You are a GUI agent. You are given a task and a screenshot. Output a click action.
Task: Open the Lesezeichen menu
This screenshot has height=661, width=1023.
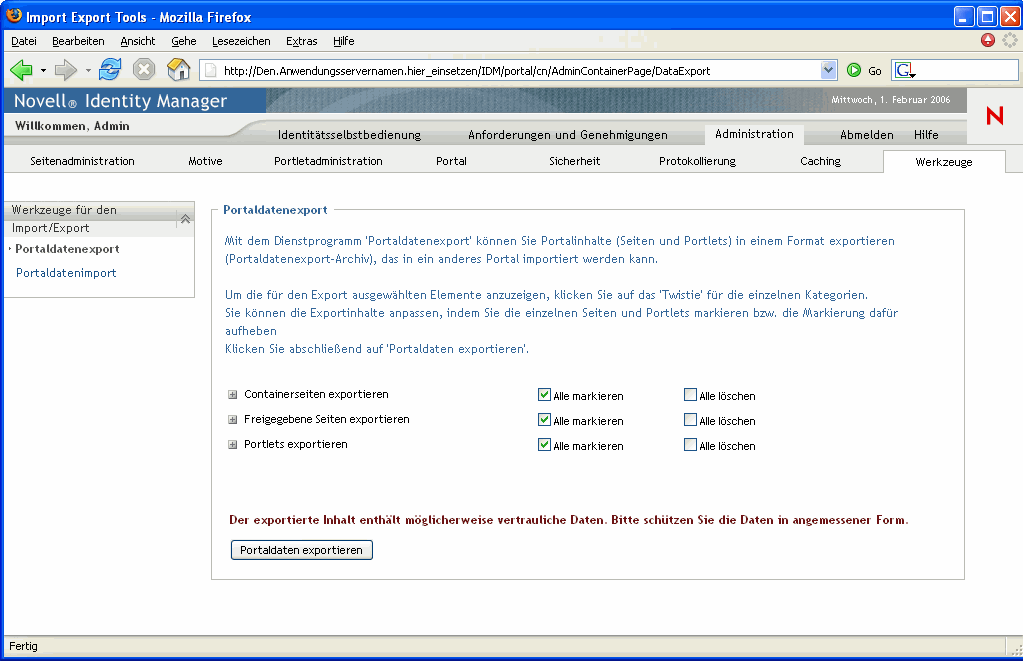pos(241,41)
